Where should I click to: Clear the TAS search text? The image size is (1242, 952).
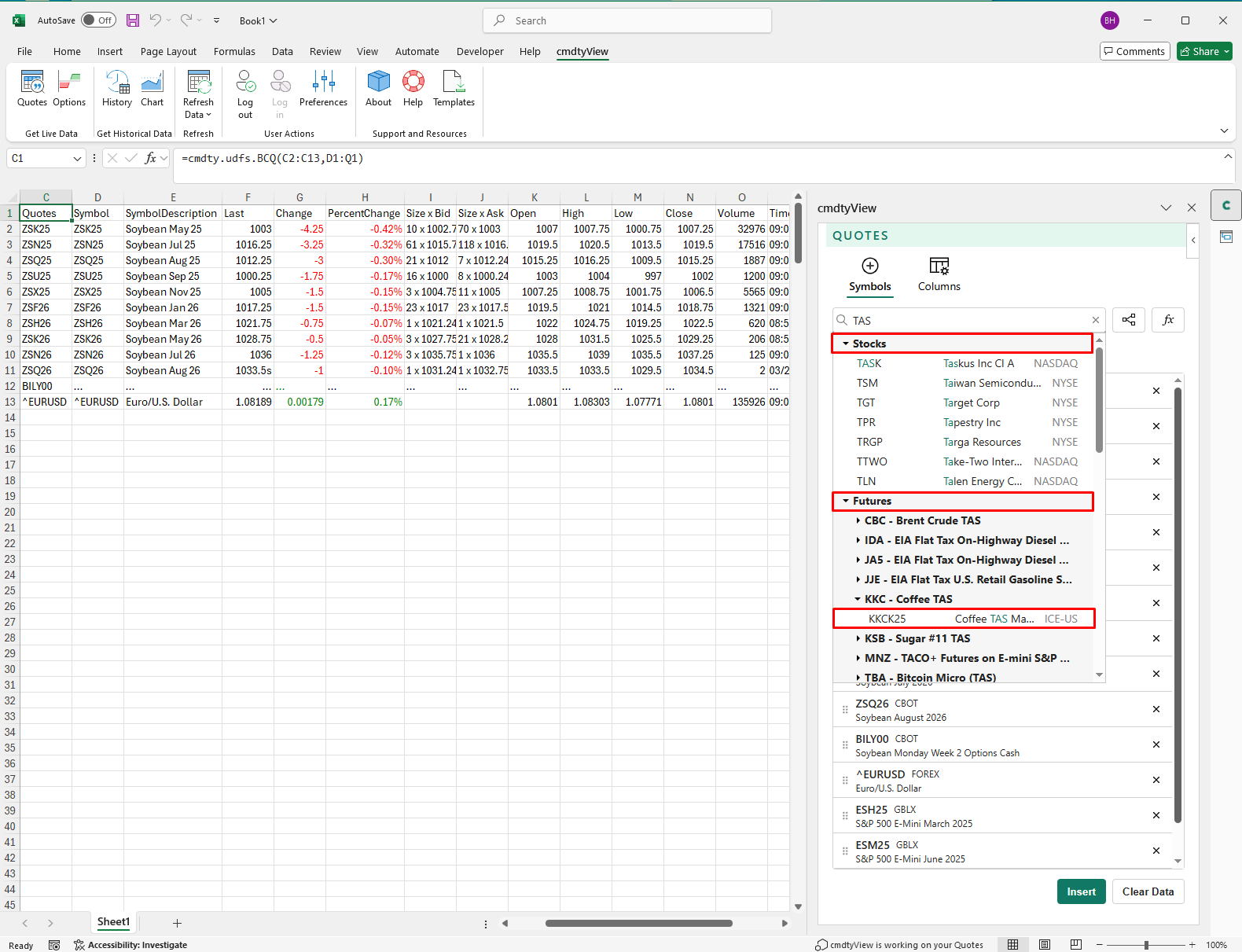tap(1095, 320)
